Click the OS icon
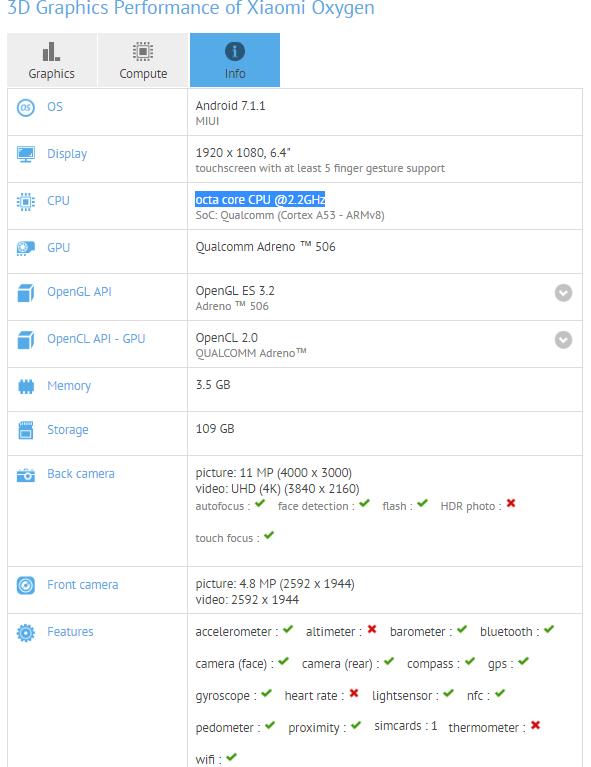This screenshot has height=767, width=591. tap(26, 108)
